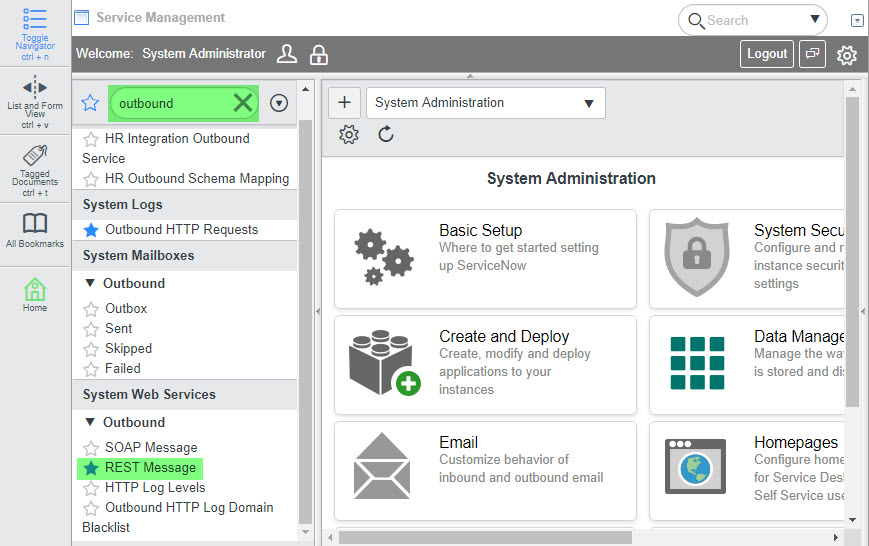Image resolution: width=869 pixels, height=546 pixels.
Task: Open All Bookmarks
Action: tap(35, 224)
